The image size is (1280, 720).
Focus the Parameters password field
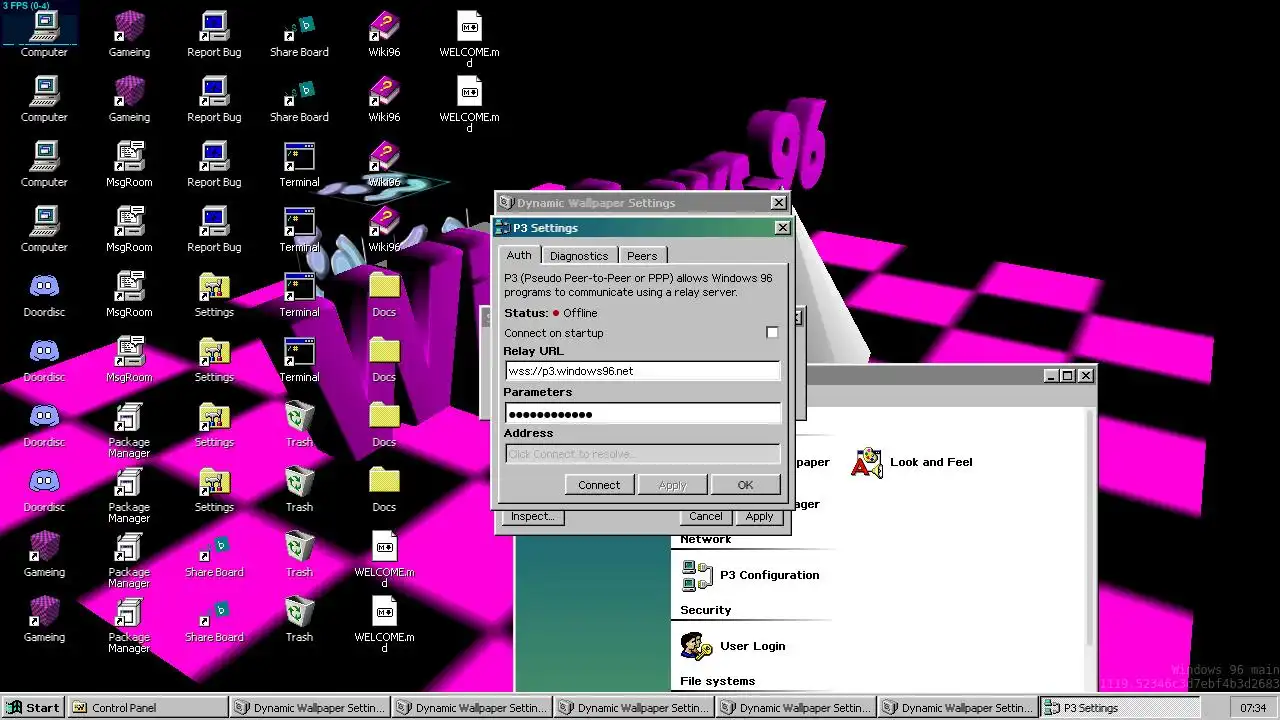643,413
